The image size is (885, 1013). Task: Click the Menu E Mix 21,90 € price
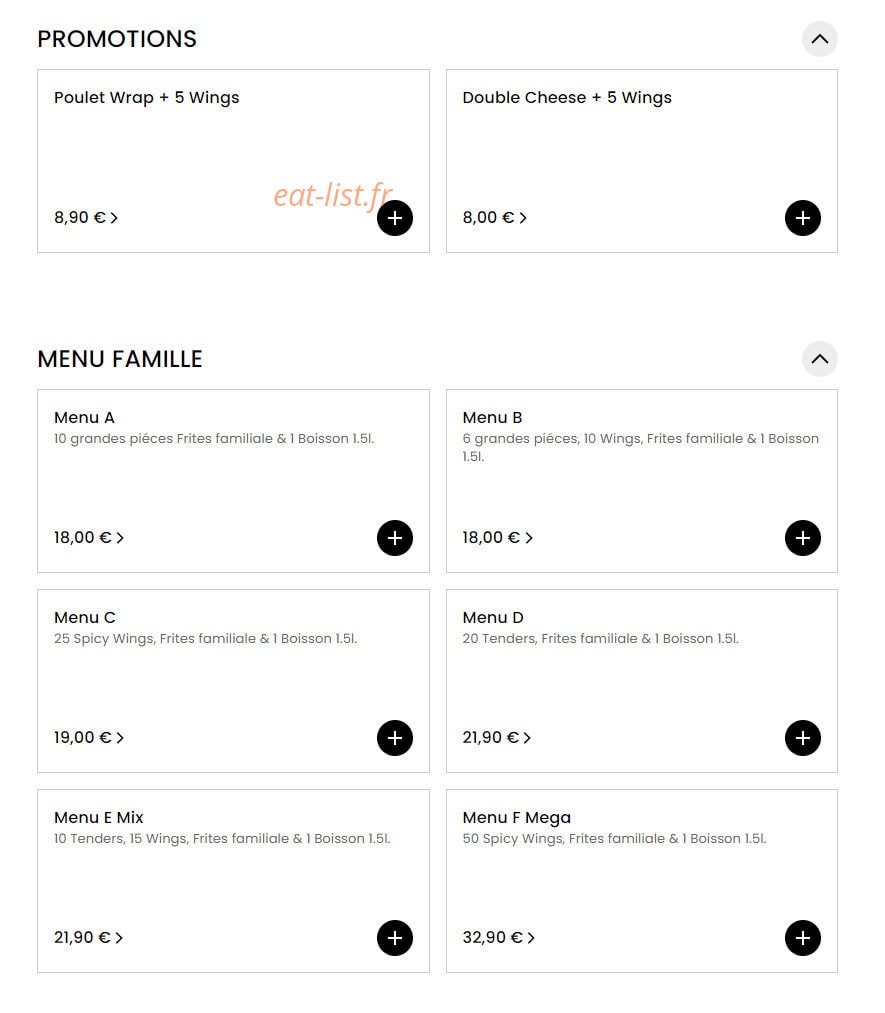point(82,937)
